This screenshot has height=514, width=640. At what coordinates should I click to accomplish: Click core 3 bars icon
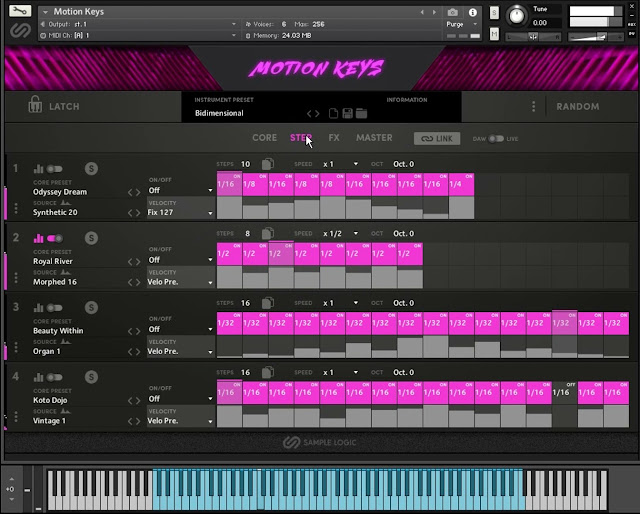point(38,307)
